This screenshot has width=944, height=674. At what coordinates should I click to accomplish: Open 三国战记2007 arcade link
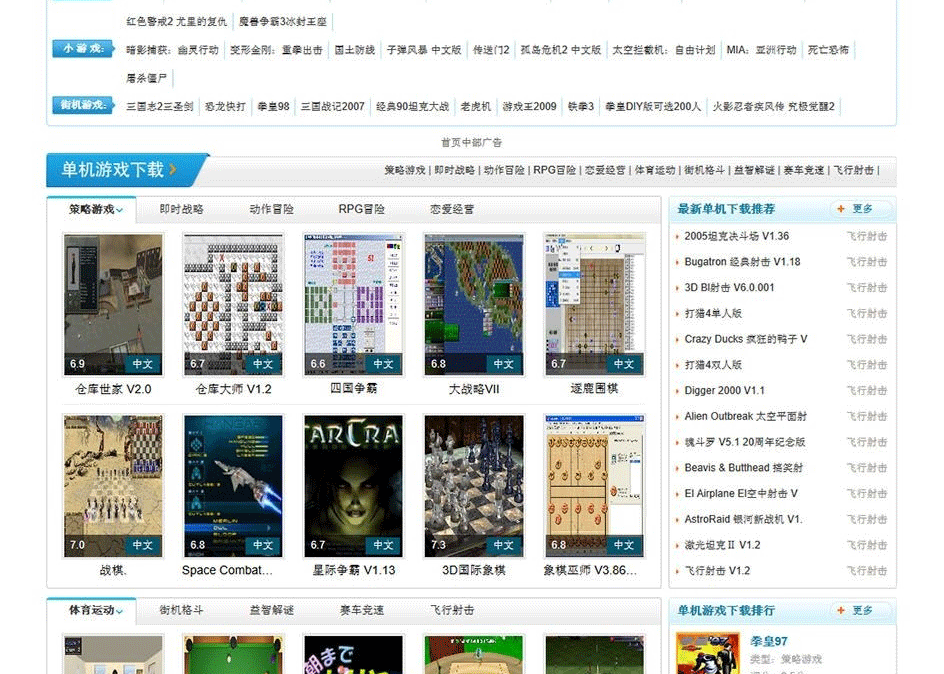[x=333, y=107]
